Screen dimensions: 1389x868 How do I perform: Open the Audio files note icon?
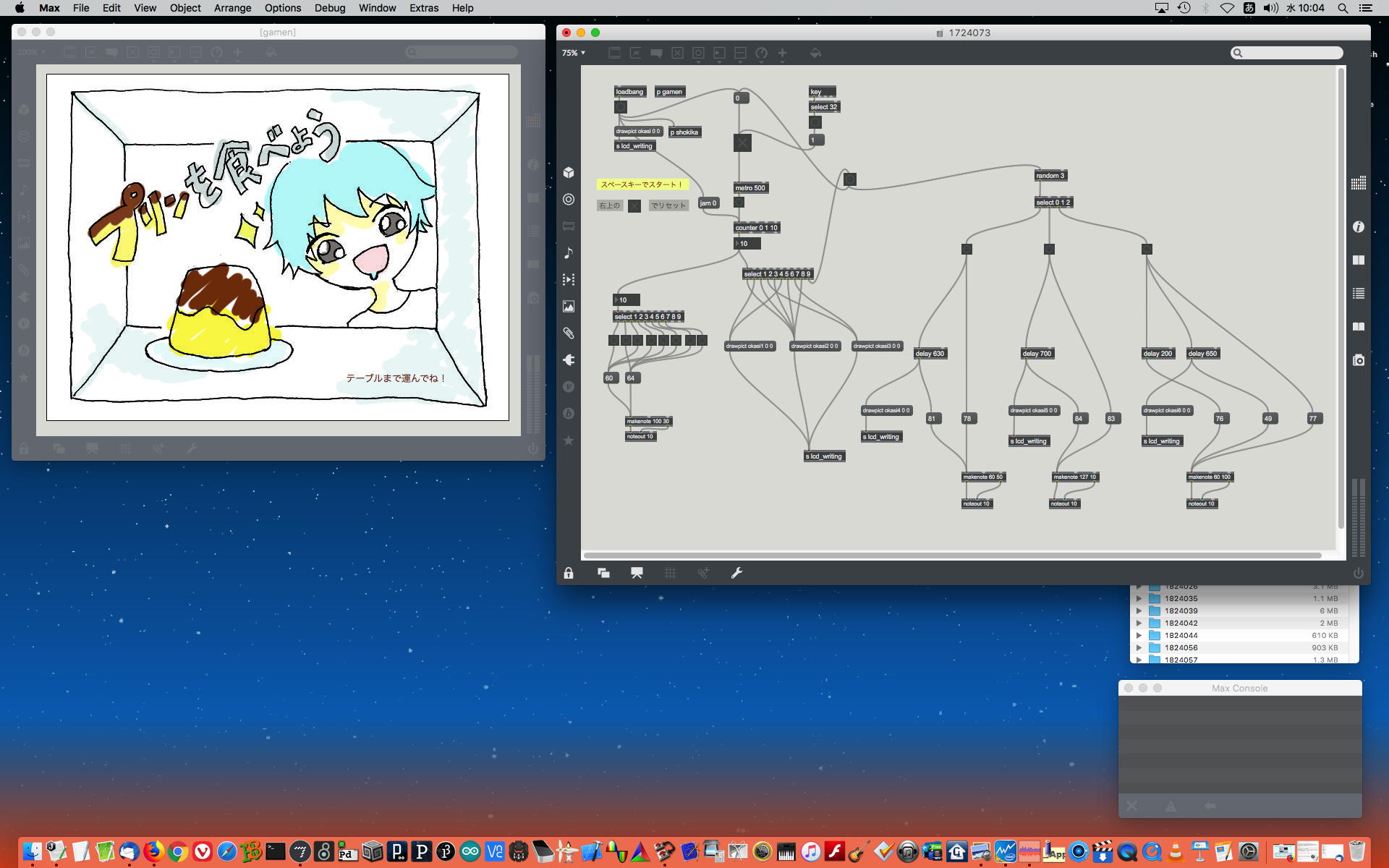(569, 252)
